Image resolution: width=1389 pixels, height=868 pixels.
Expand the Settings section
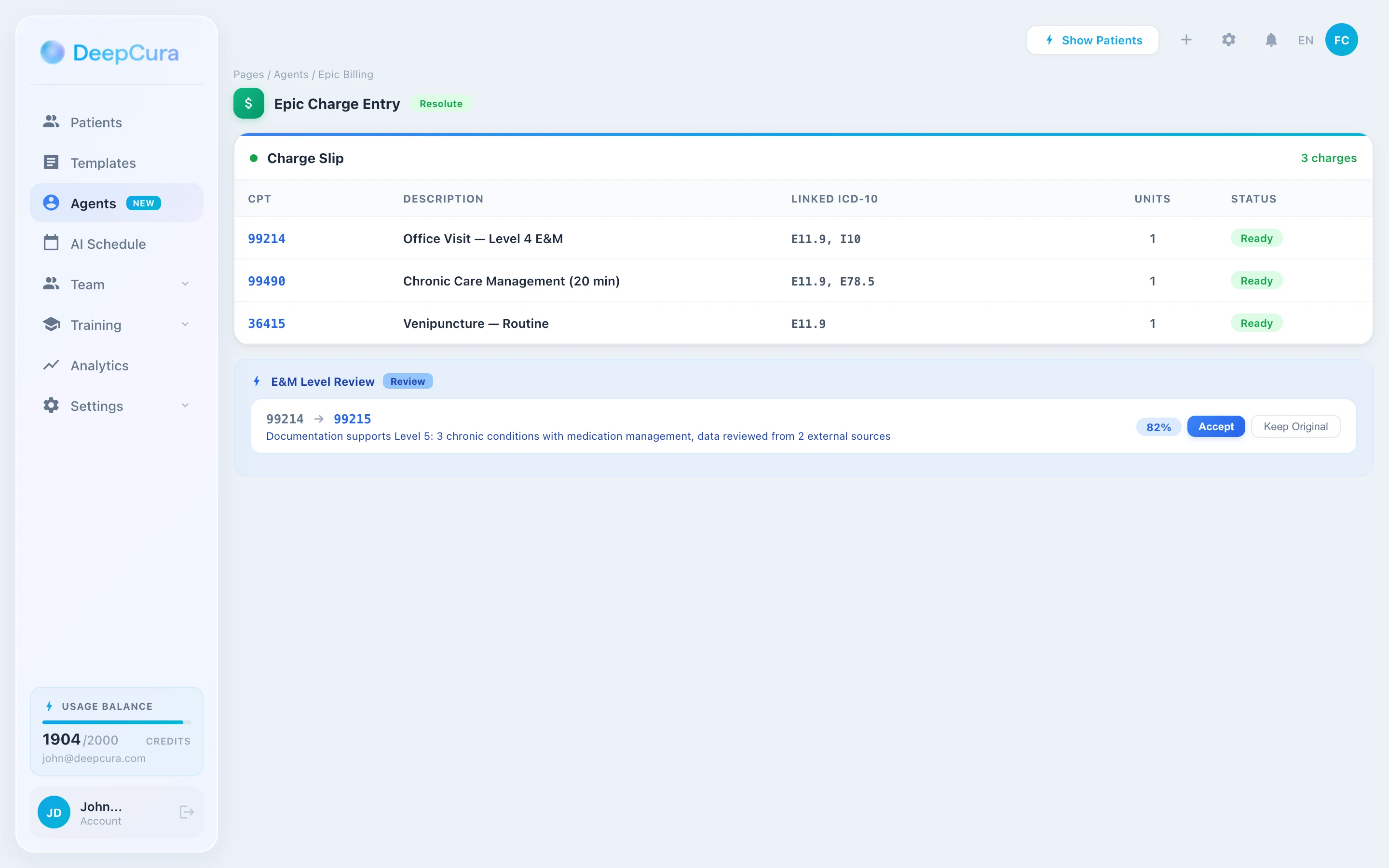point(185,406)
